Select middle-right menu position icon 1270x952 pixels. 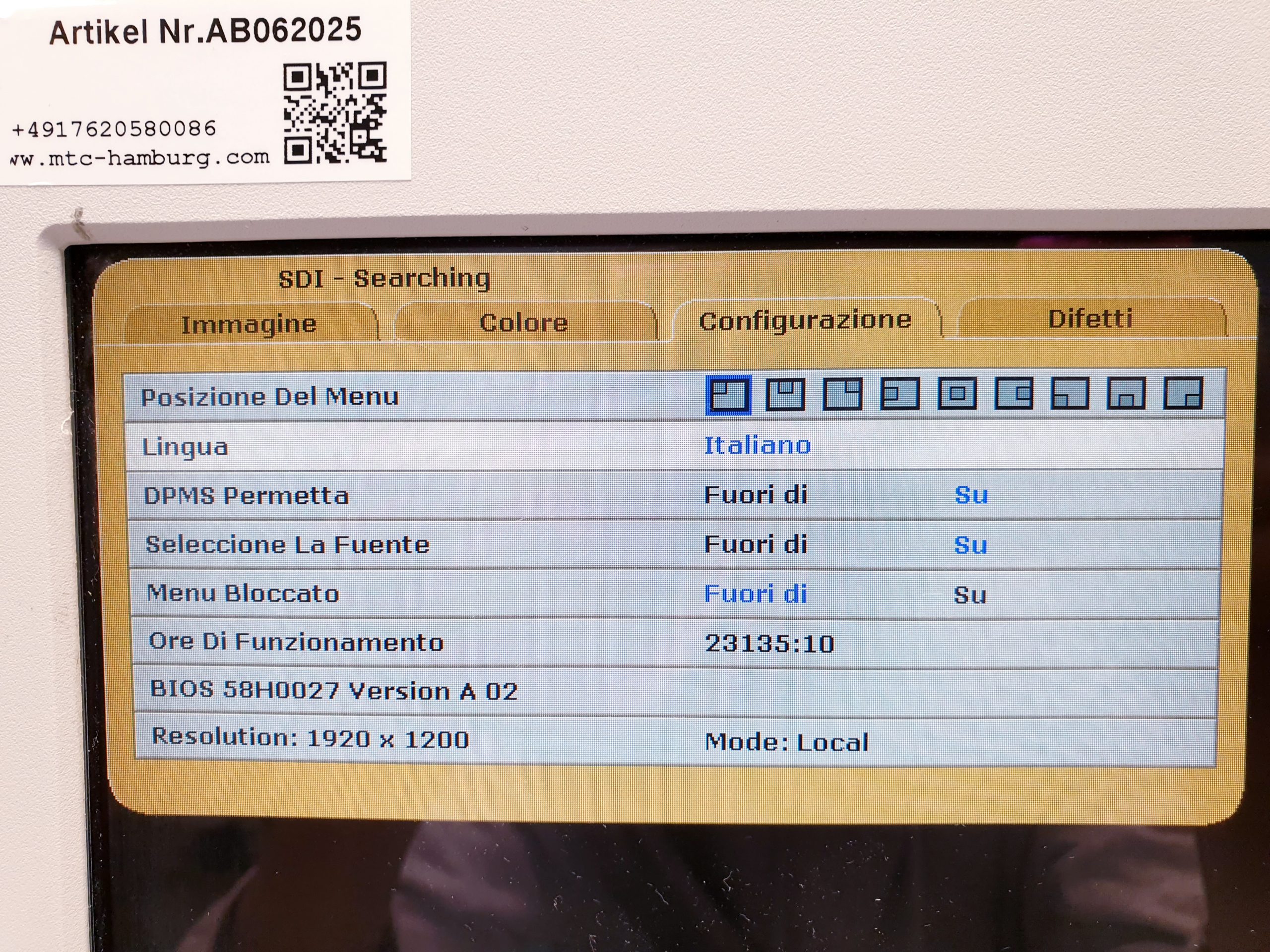[x=1014, y=394]
